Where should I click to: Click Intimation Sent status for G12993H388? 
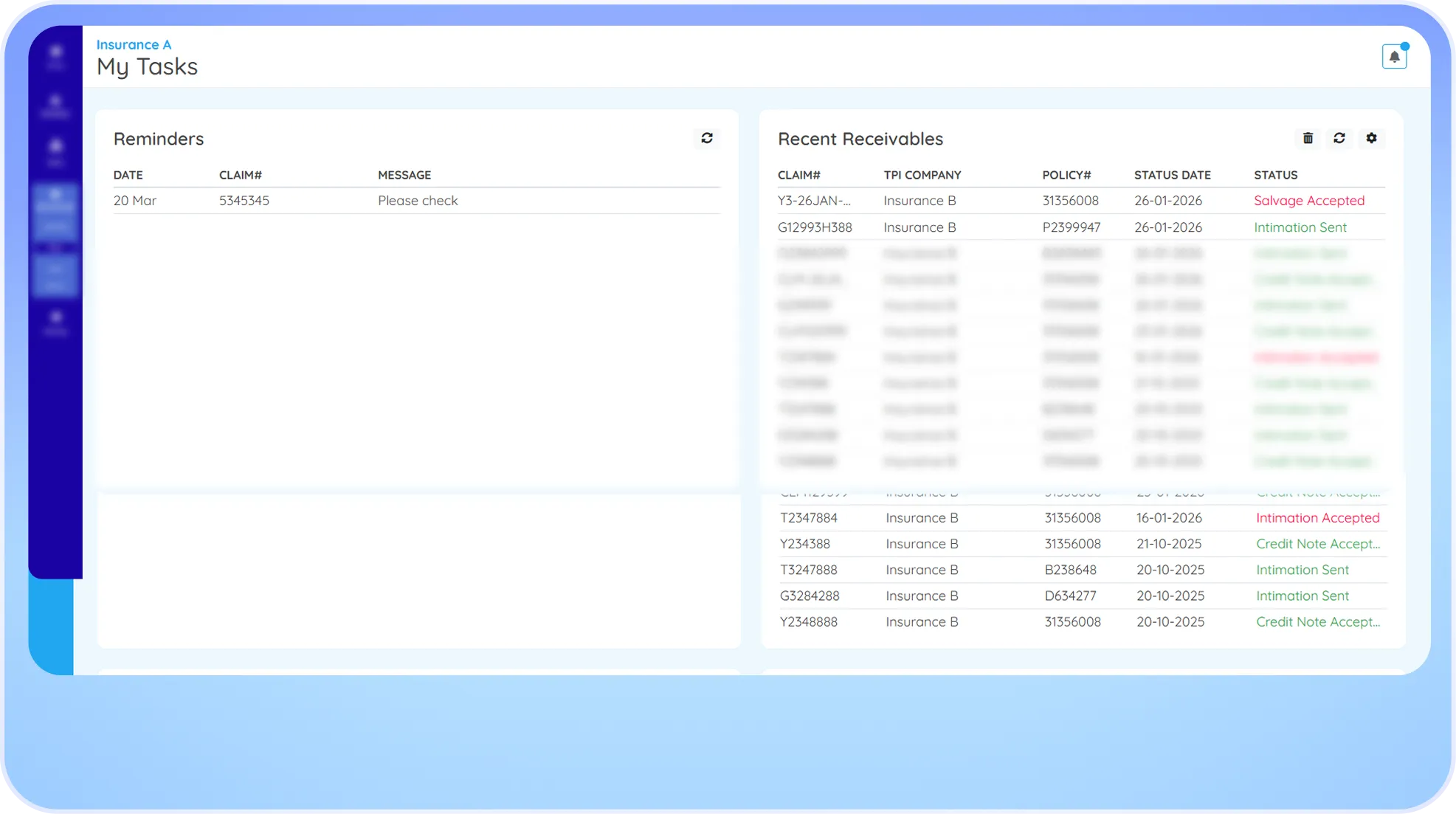tap(1300, 227)
